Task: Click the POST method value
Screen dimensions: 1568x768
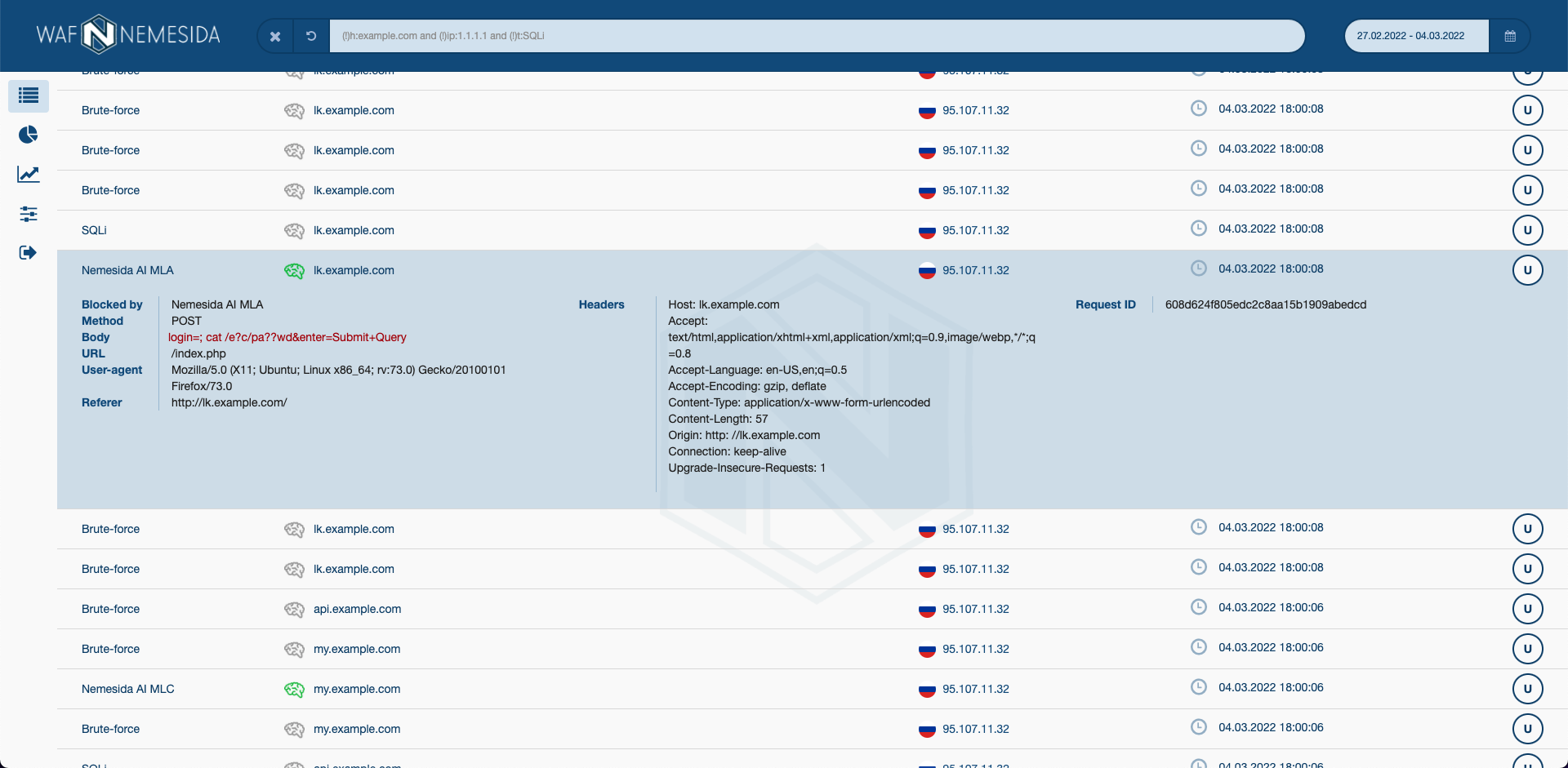Action: (186, 321)
